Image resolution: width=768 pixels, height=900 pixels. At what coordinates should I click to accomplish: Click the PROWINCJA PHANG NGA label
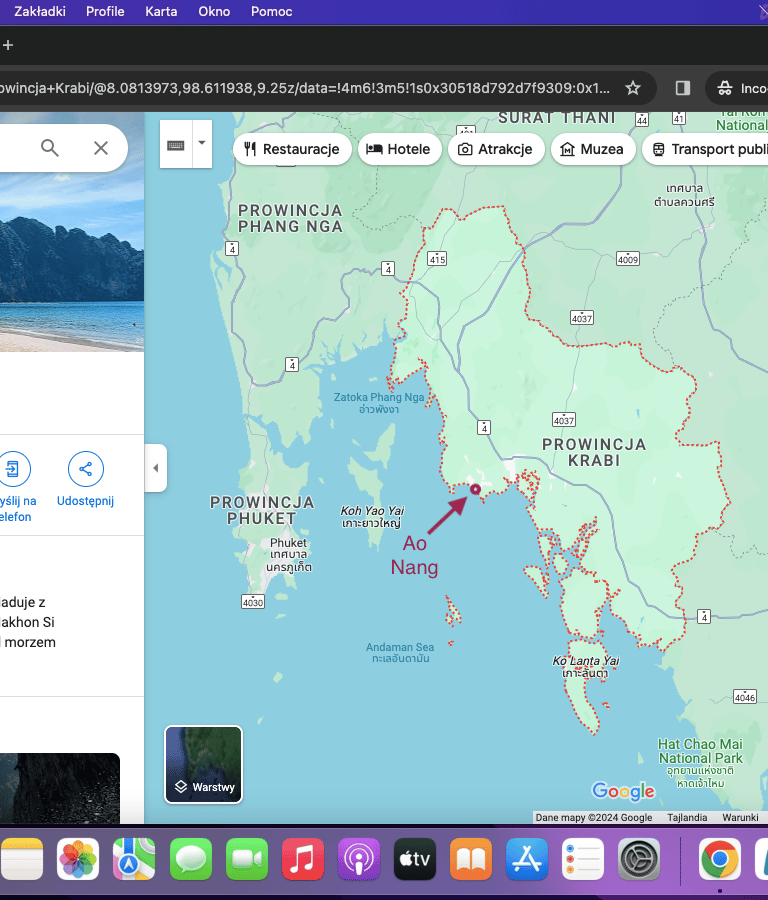290,219
